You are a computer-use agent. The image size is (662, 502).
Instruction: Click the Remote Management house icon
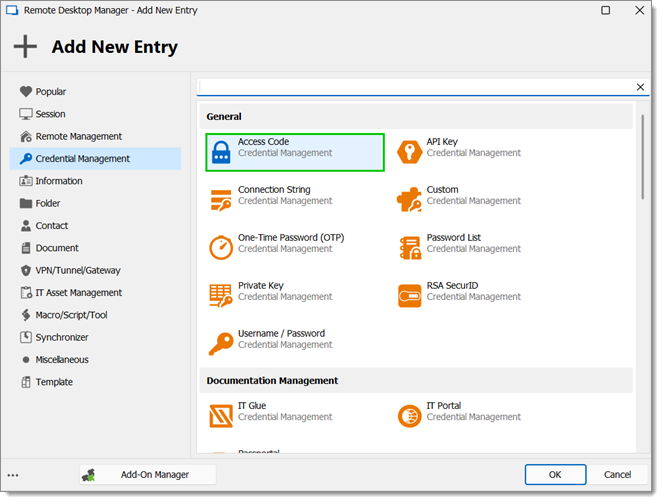pyautogui.click(x=26, y=136)
